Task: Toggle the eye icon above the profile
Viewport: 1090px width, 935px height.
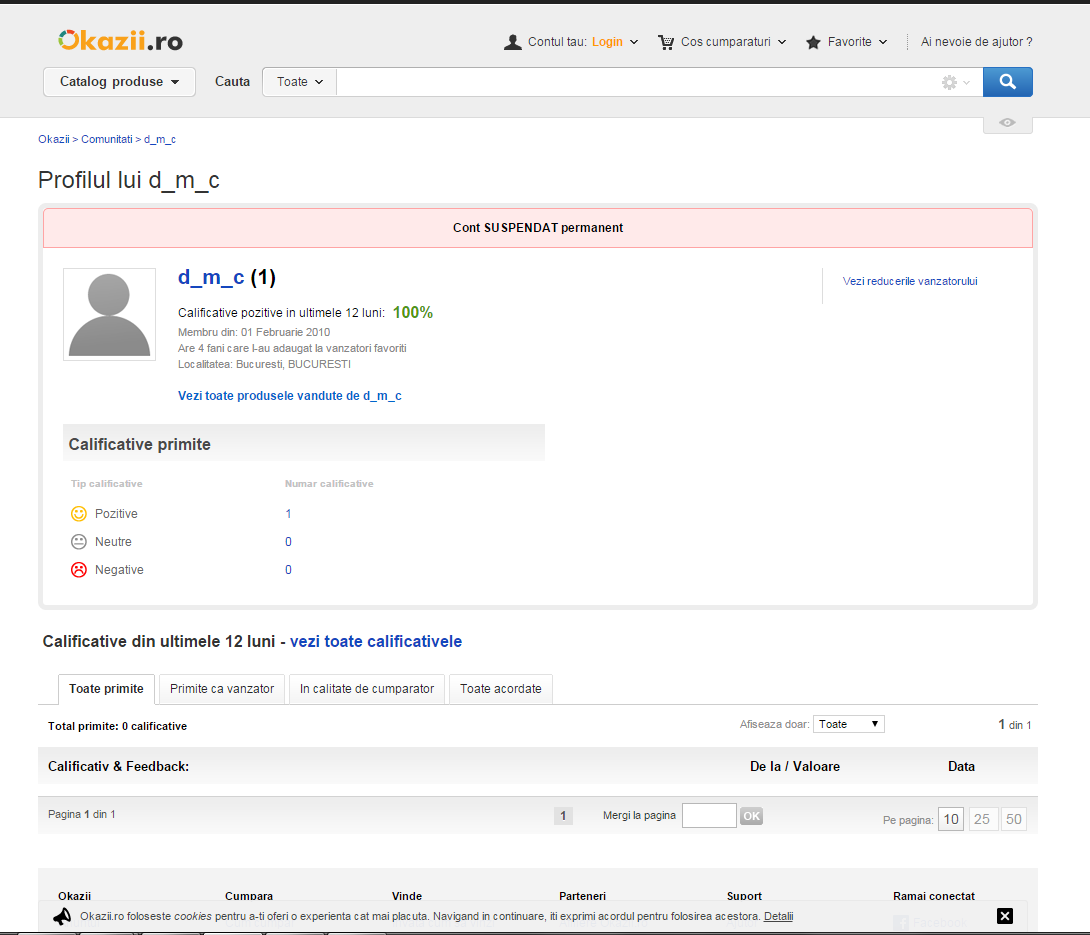Action: click(x=1007, y=122)
